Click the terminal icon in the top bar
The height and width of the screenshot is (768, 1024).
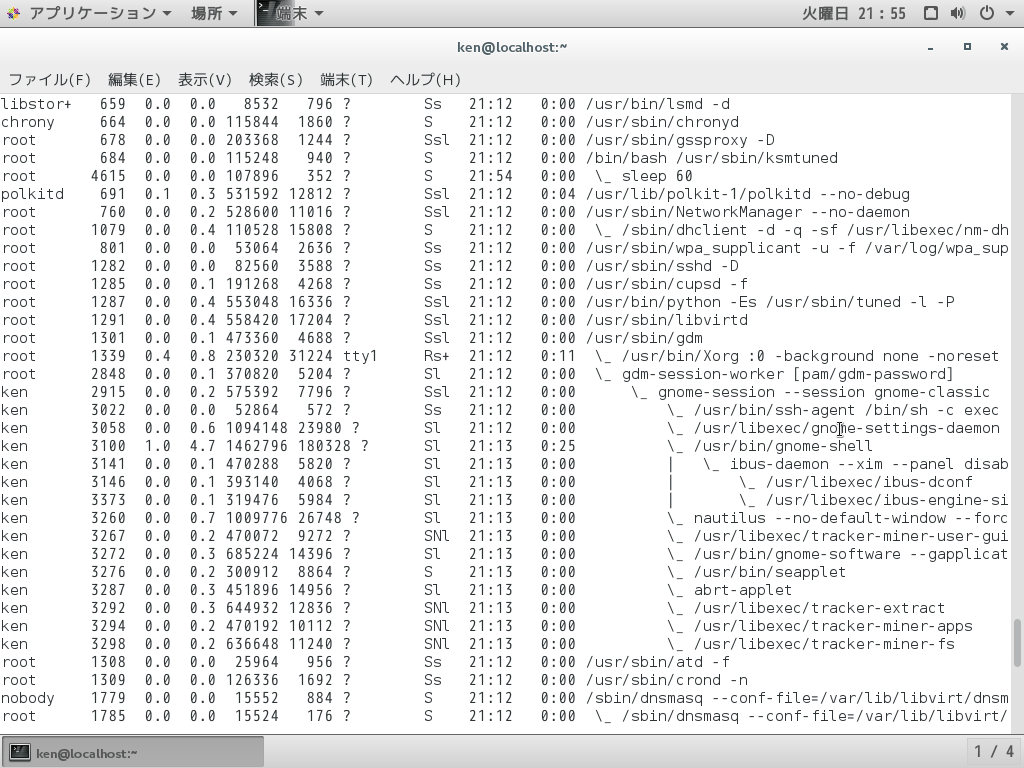point(265,12)
